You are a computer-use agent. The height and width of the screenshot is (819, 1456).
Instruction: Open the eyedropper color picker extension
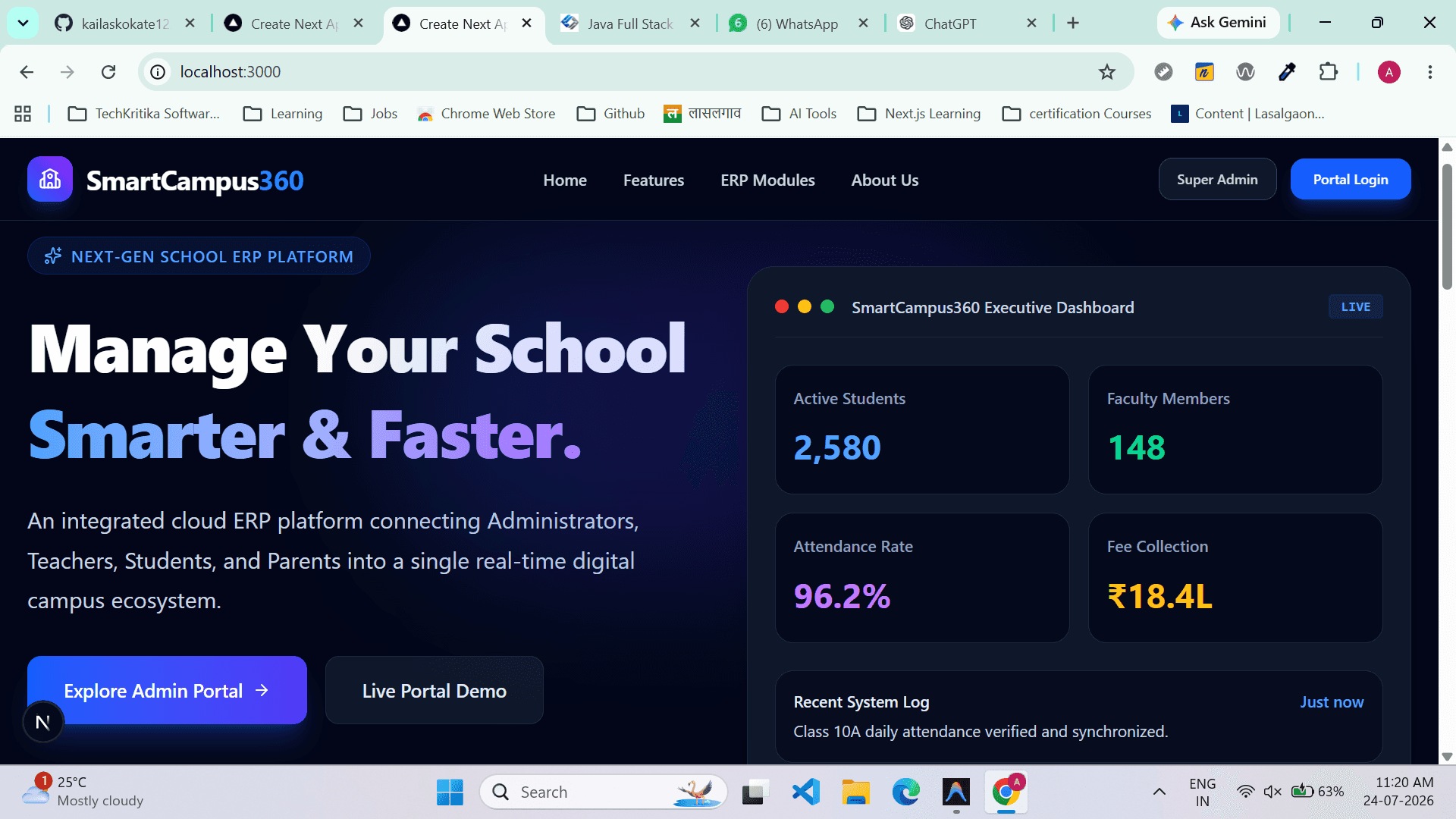coord(1287,72)
